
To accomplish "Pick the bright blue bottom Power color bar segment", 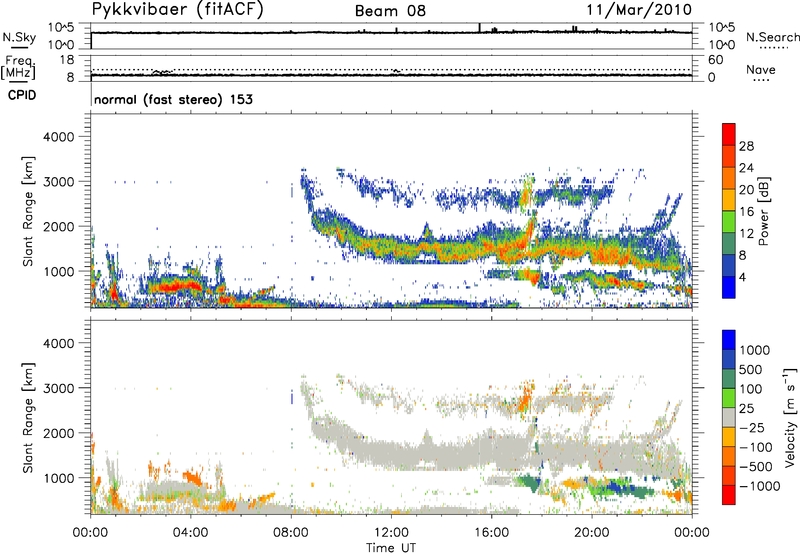I will pyautogui.click(x=729, y=287).
